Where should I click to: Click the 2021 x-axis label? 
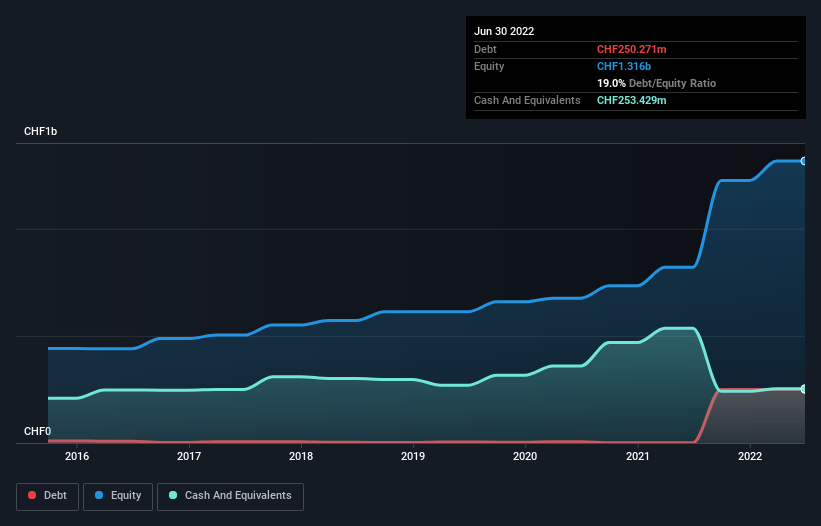tap(638, 456)
